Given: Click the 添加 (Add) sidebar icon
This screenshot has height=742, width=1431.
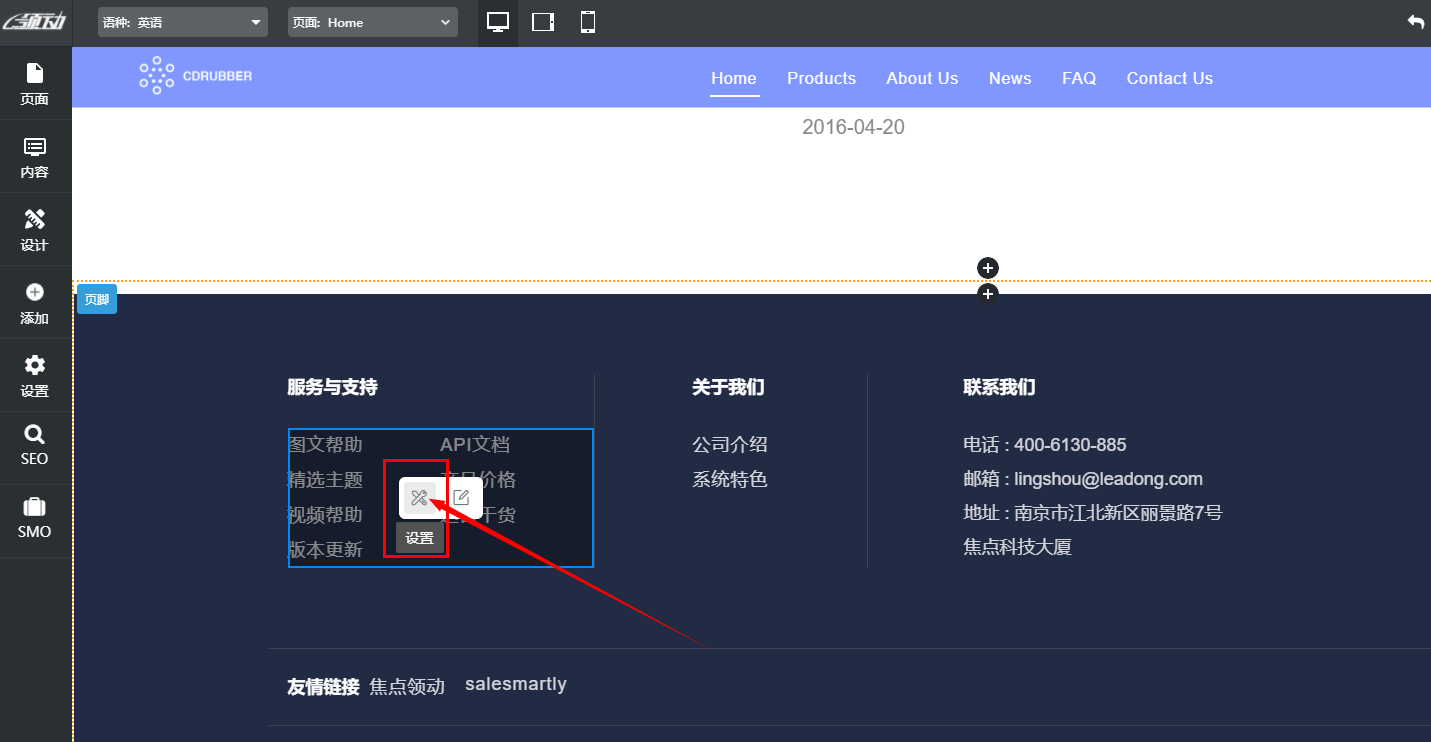Looking at the screenshot, I should click(35, 303).
